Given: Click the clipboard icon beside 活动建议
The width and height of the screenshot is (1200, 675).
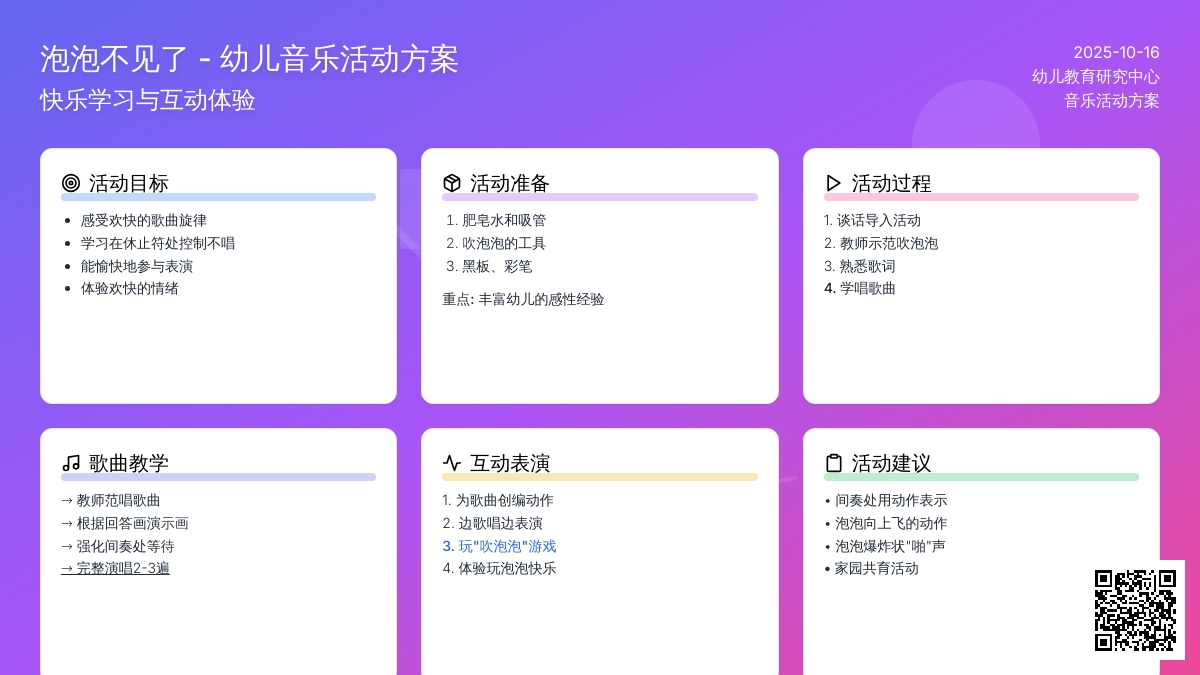Looking at the screenshot, I should pyautogui.click(x=833, y=463).
